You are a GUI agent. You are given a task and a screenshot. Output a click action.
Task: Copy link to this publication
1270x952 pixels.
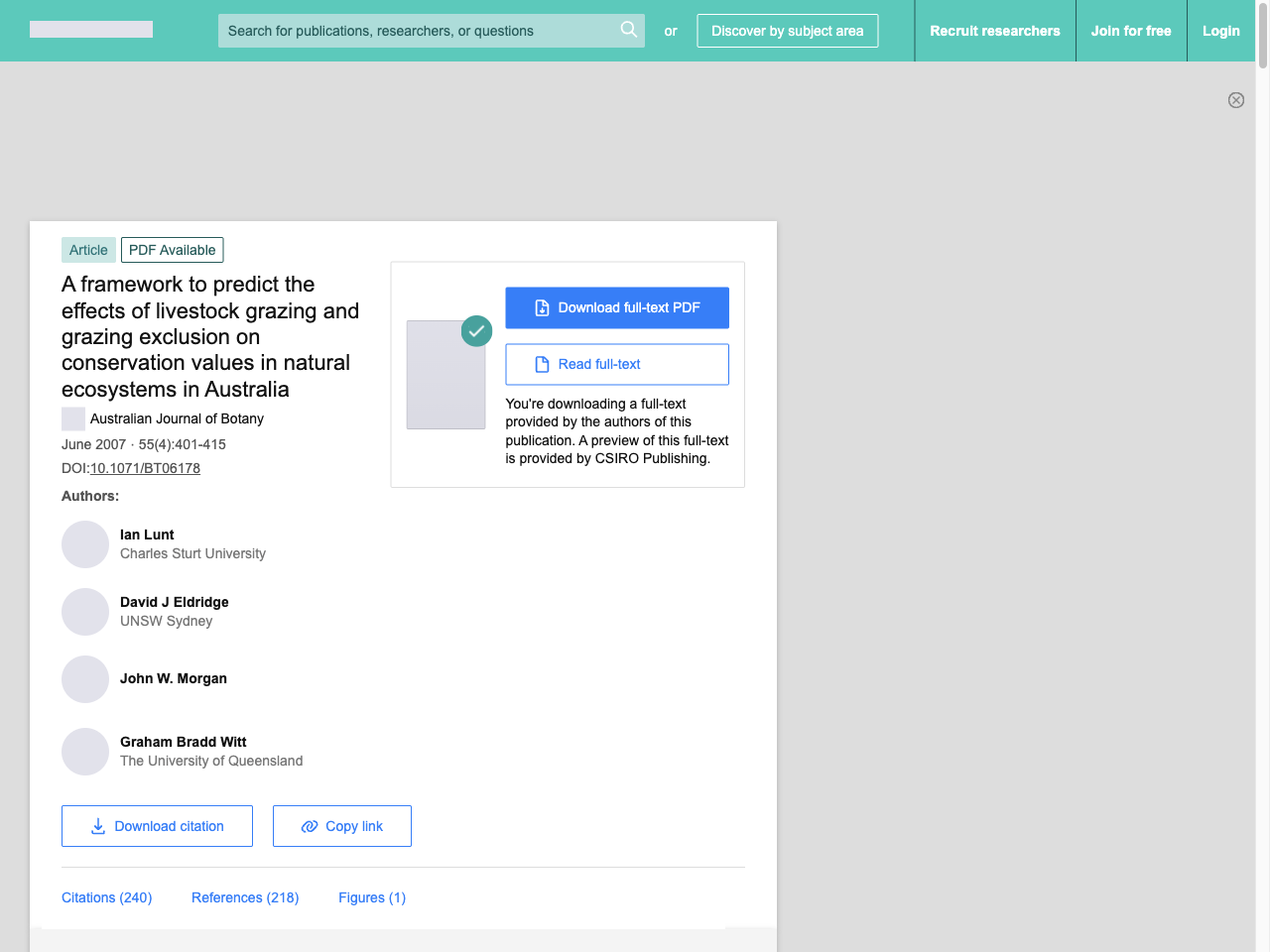(342, 826)
